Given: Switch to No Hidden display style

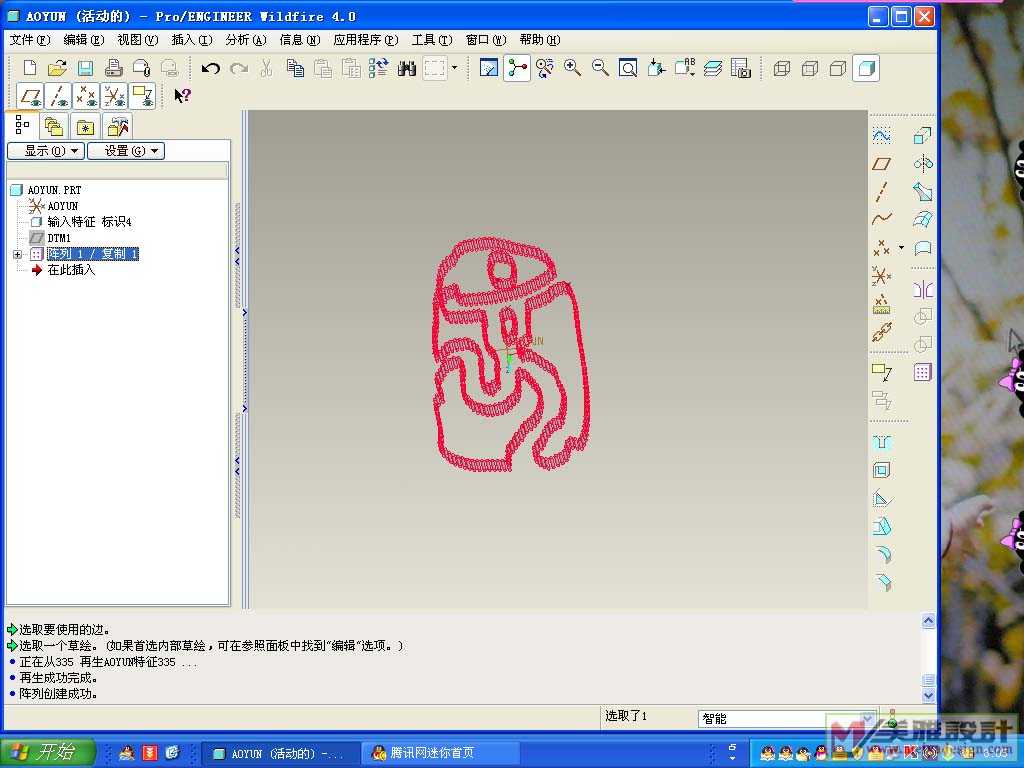Looking at the screenshot, I should (x=838, y=68).
